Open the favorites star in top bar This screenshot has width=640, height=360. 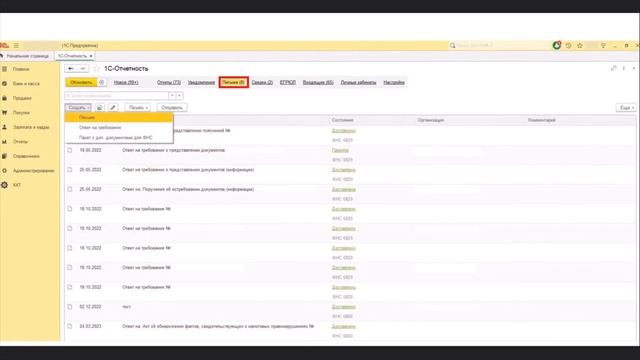click(580, 46)
